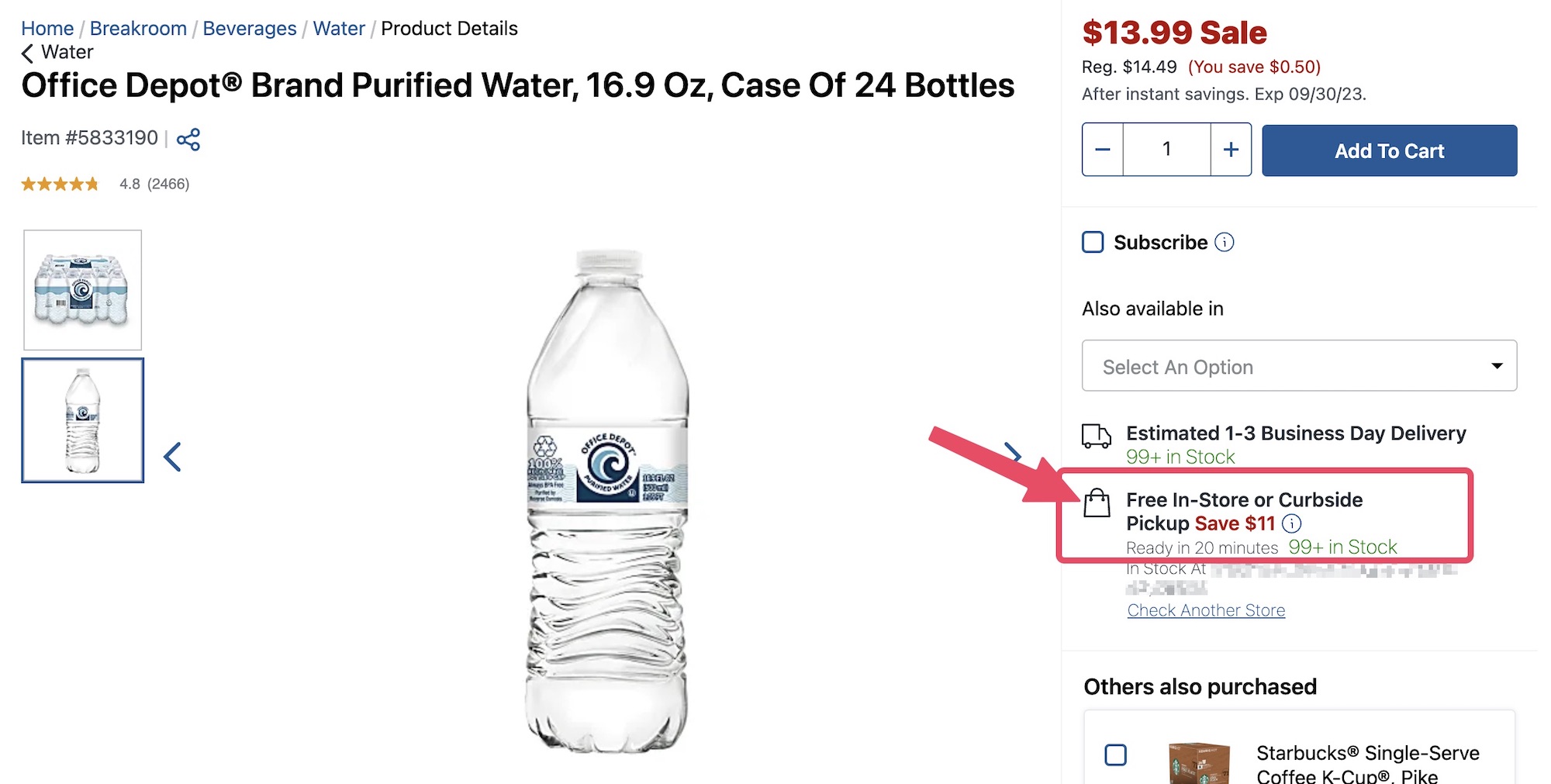
Task: Open the Select An Option dropdown
Action: tap(1299, 366)
